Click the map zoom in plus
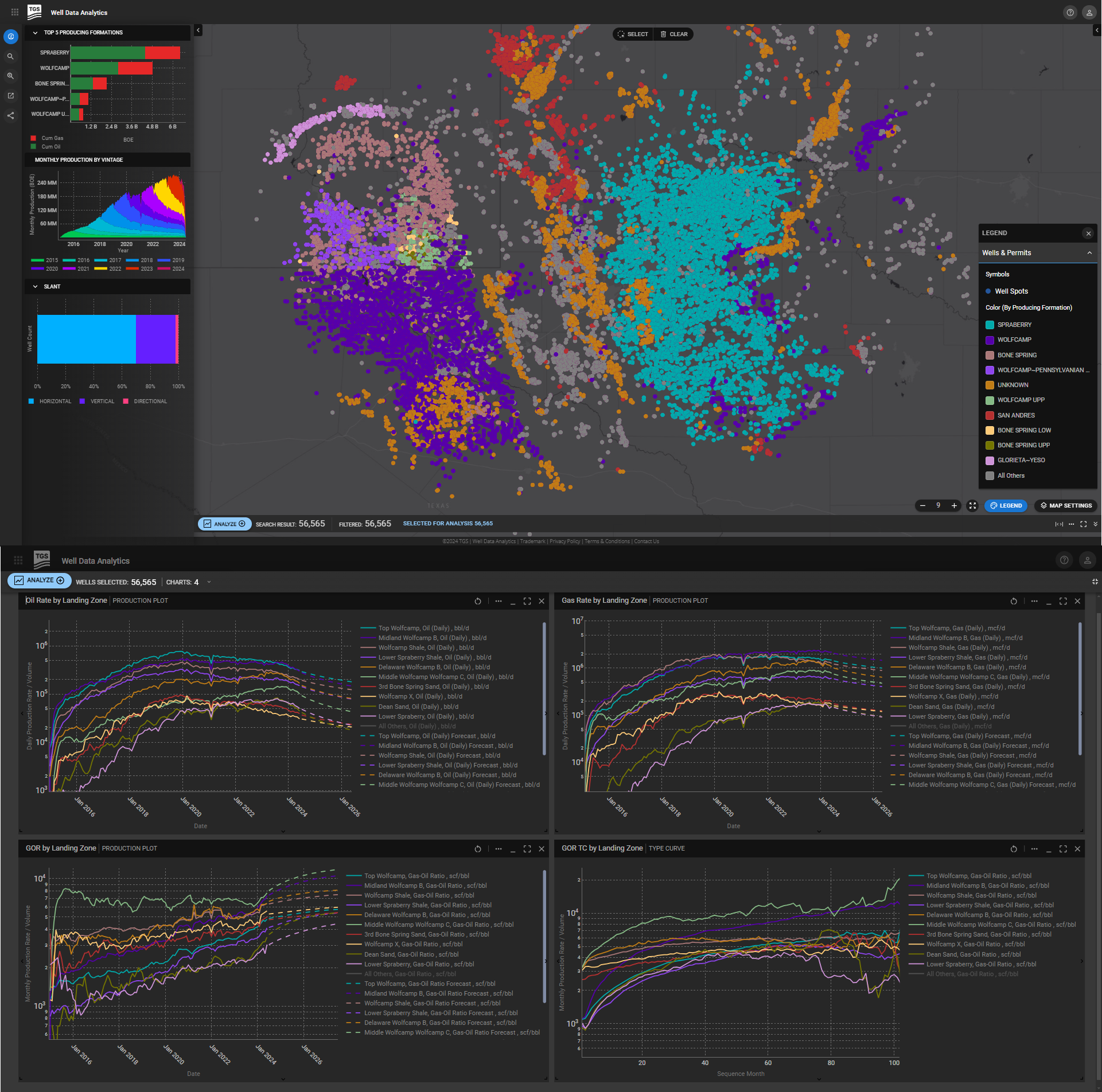This screenshot has height=1092, width=1102. tap(954, 506)
